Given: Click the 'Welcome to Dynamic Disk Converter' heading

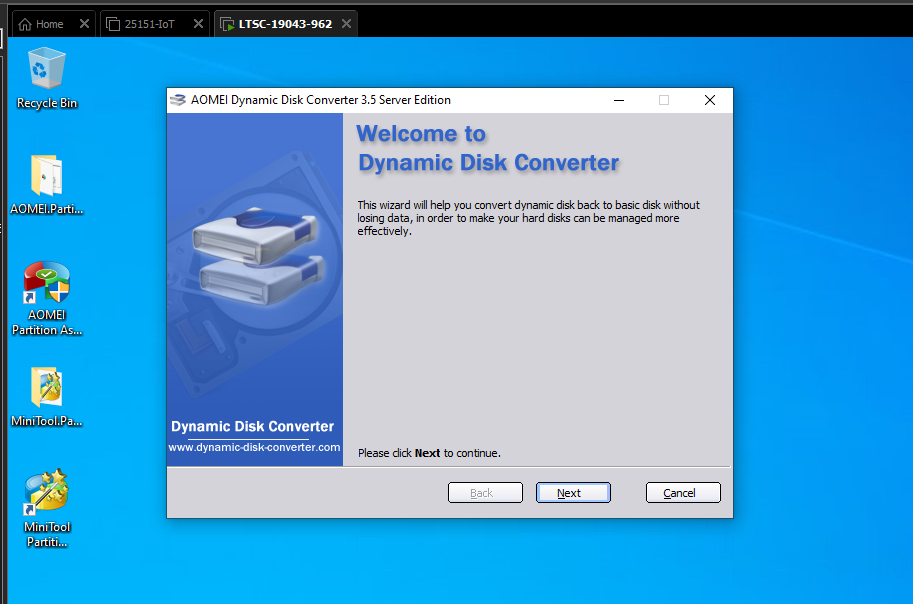Looking at the screenshot, I should 488,149.
